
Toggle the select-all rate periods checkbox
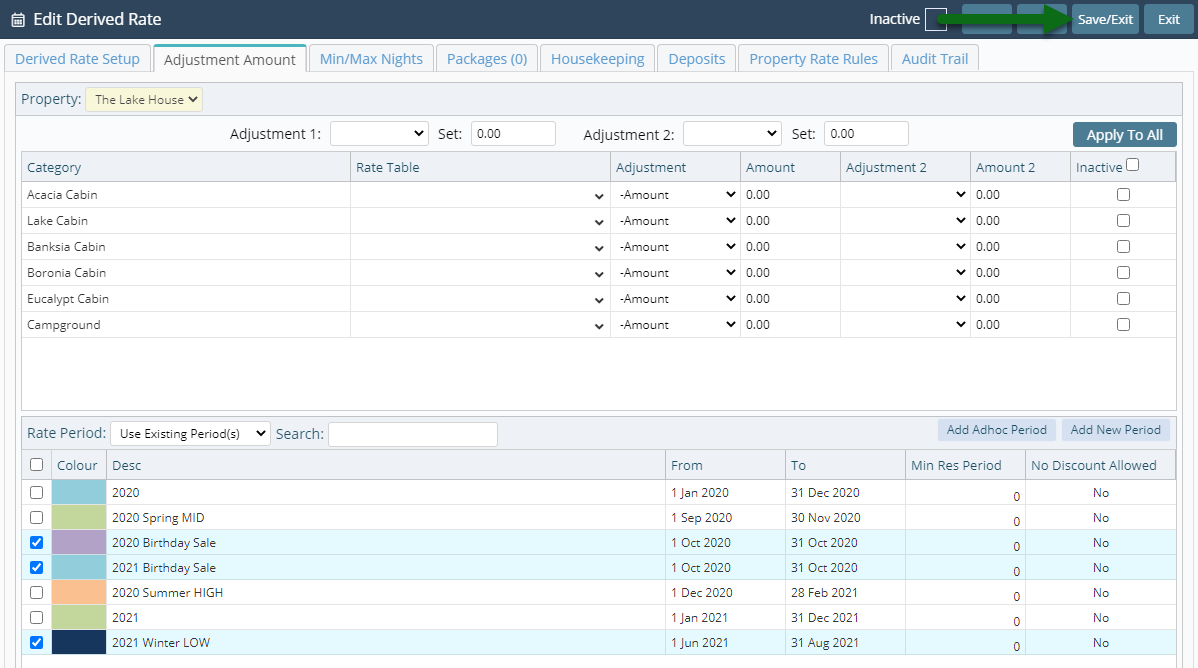36,465
